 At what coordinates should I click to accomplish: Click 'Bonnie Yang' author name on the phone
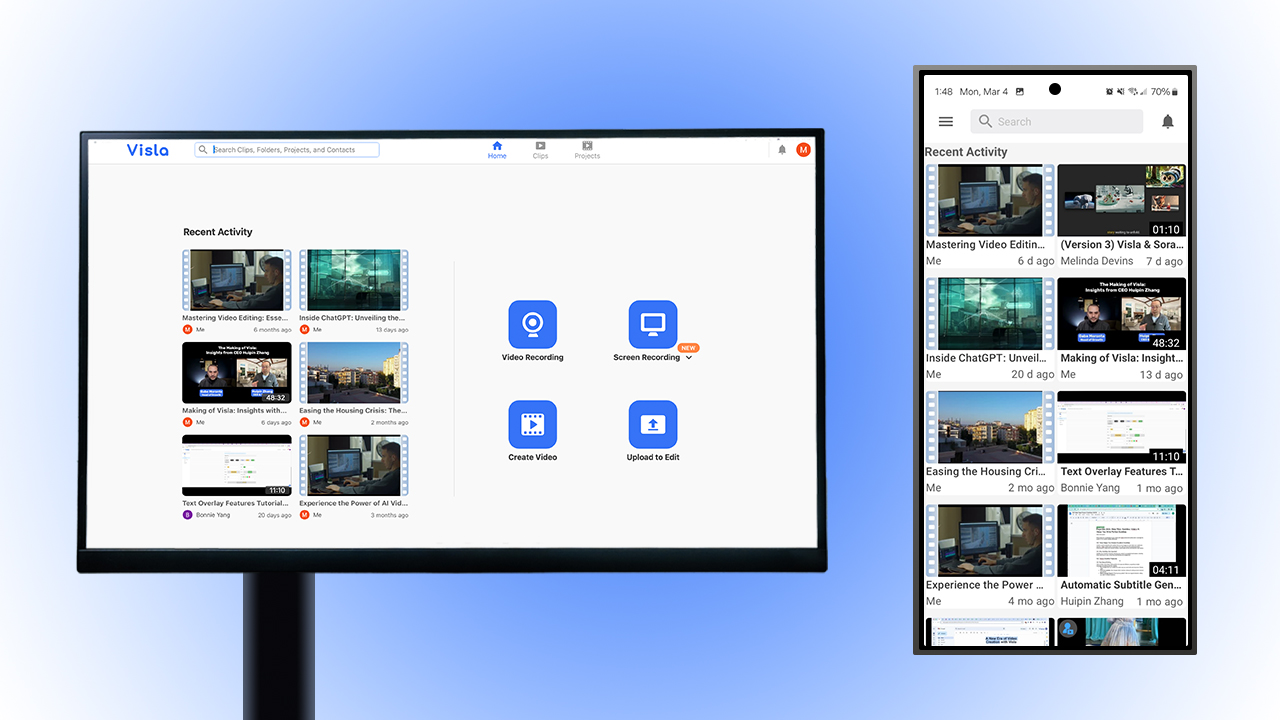1090,488
